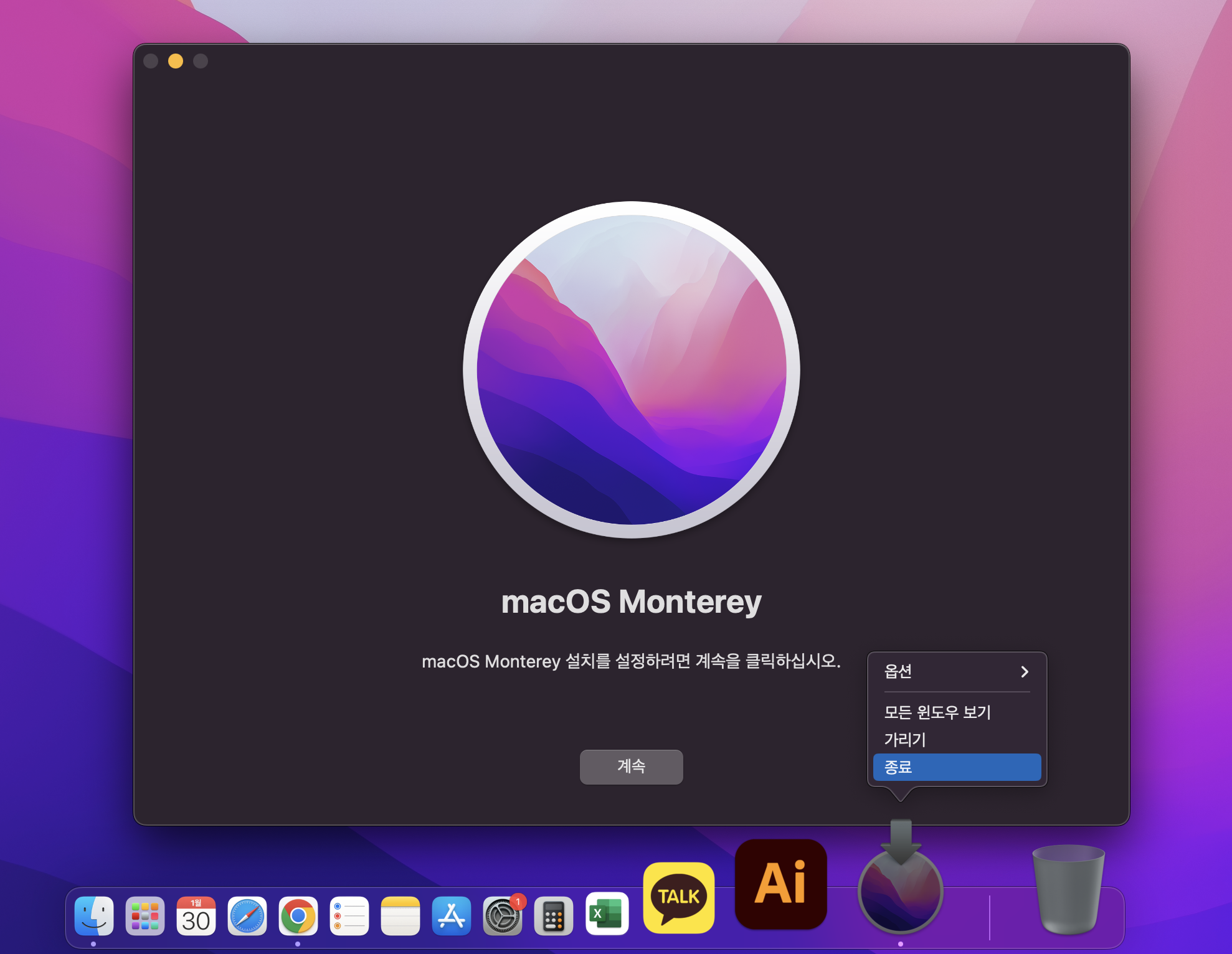Open the Calculator app

[554, 916]
